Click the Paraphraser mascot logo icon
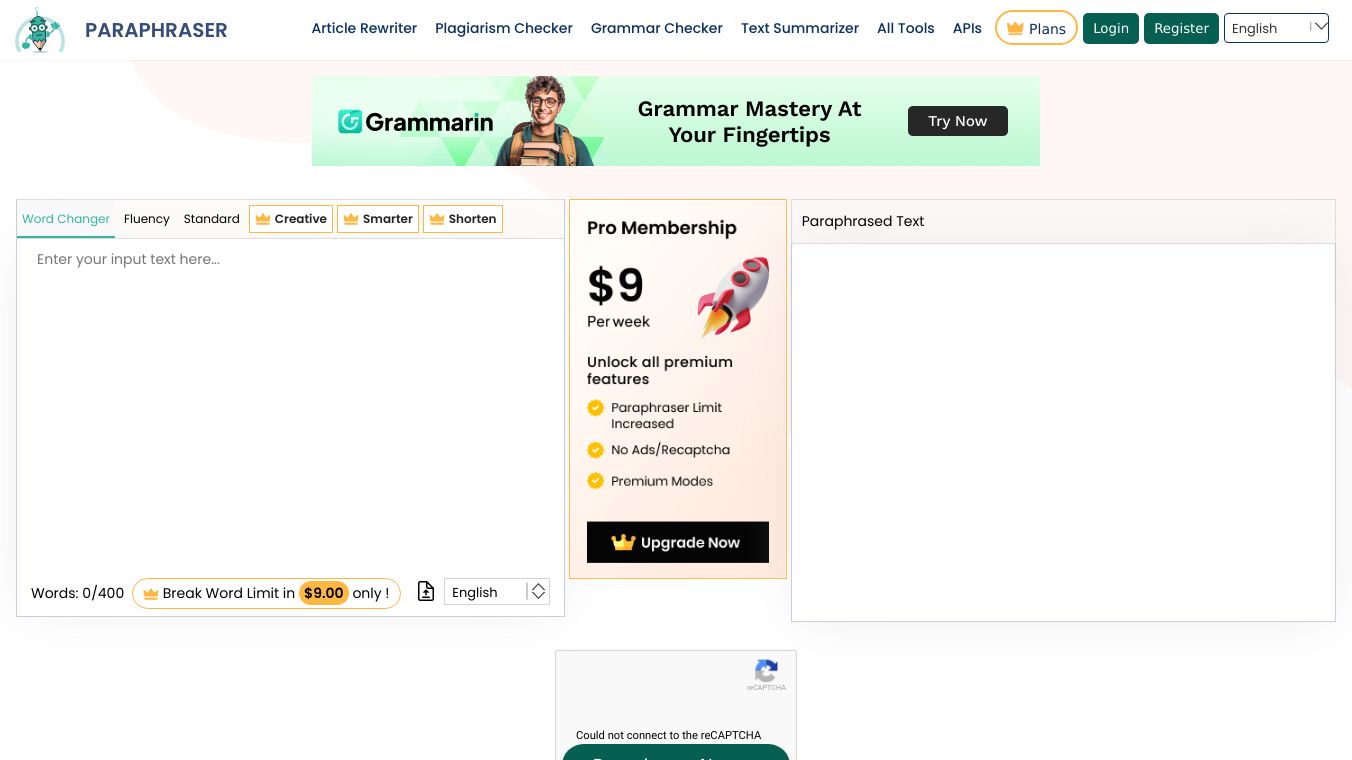This screenshot has width=1352, height=760. (40, 30)
